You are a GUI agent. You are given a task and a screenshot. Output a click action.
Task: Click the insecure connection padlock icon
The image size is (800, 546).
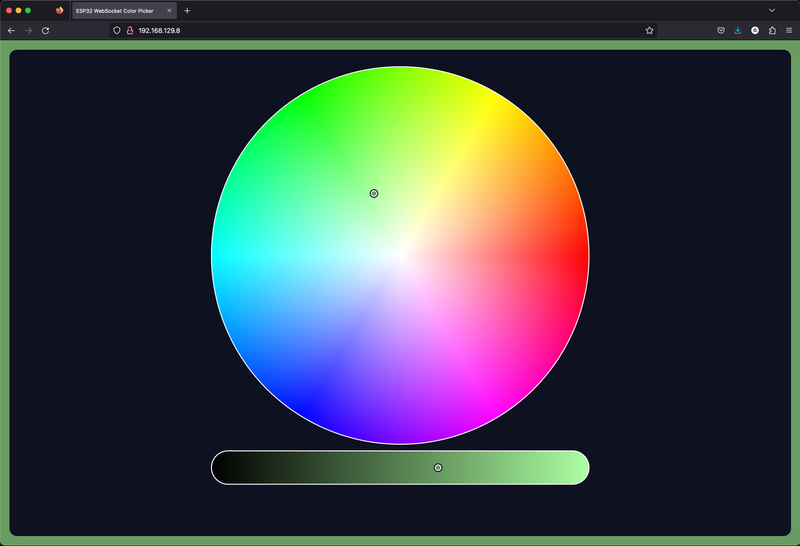[129, 30]
